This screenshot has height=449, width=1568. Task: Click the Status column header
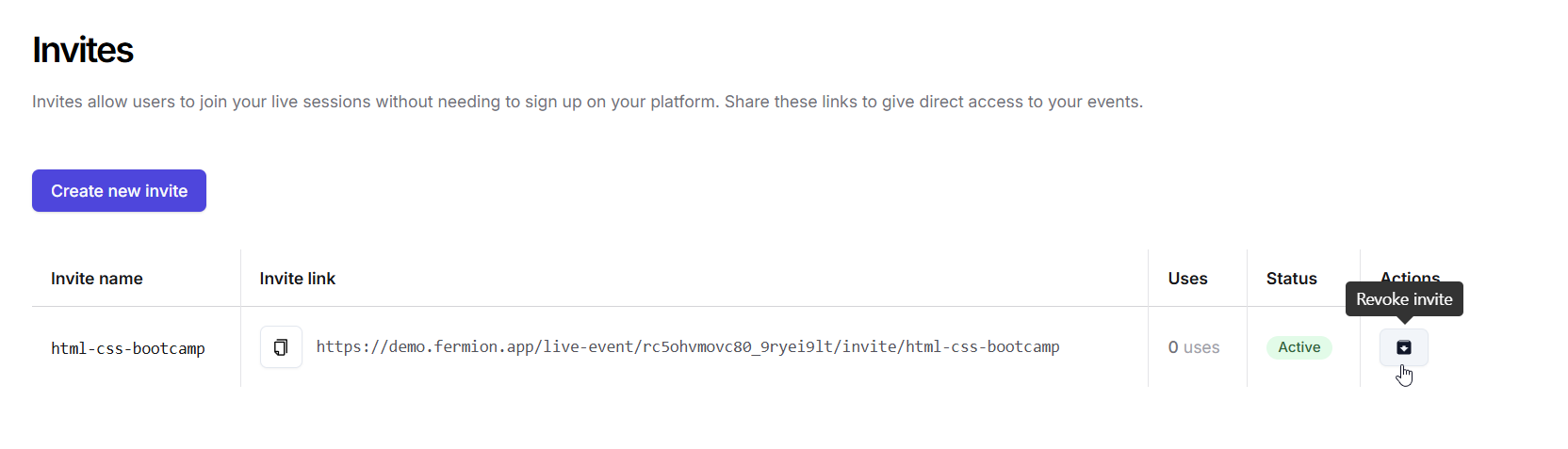pyautogui.click(x=1291, y=279)
